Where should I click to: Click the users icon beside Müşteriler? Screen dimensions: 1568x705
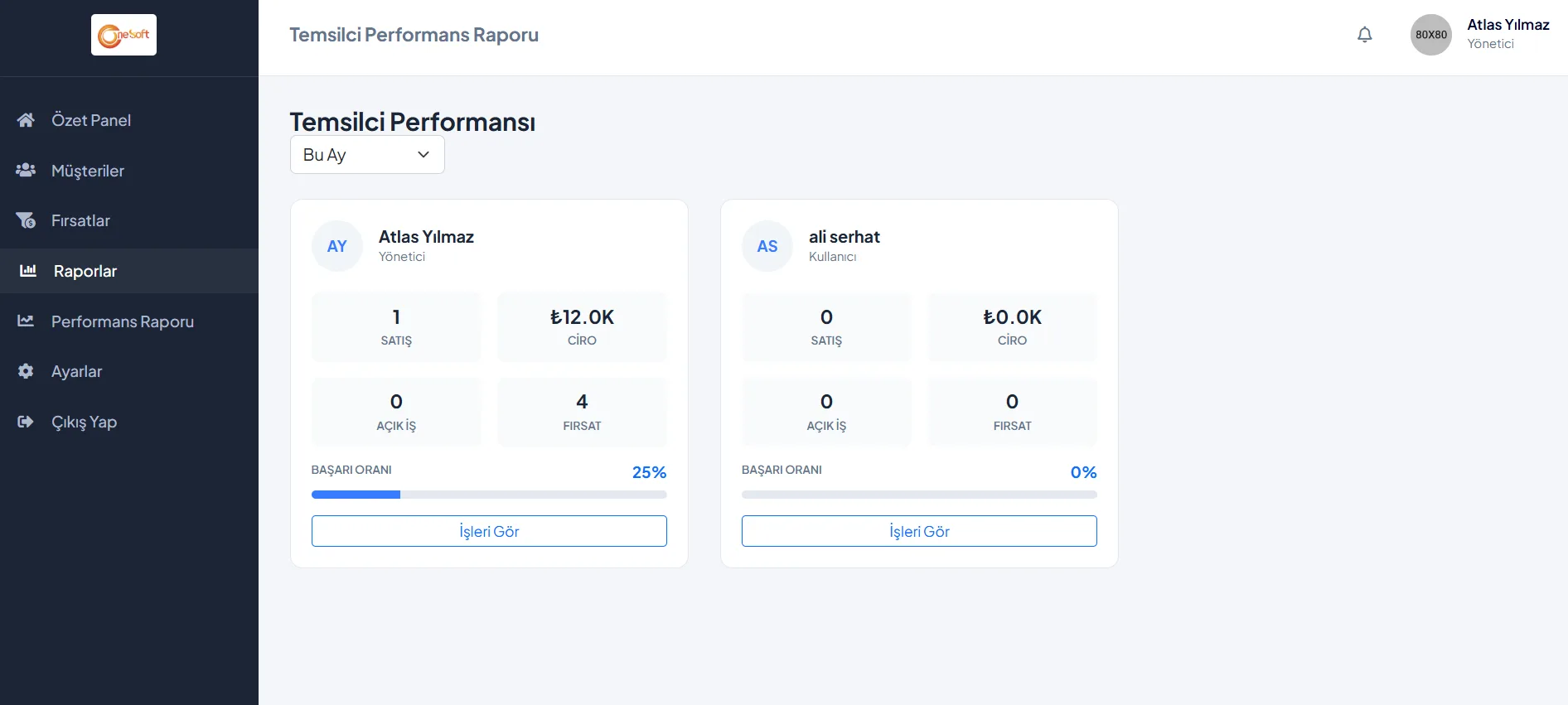tap(26, 170)
